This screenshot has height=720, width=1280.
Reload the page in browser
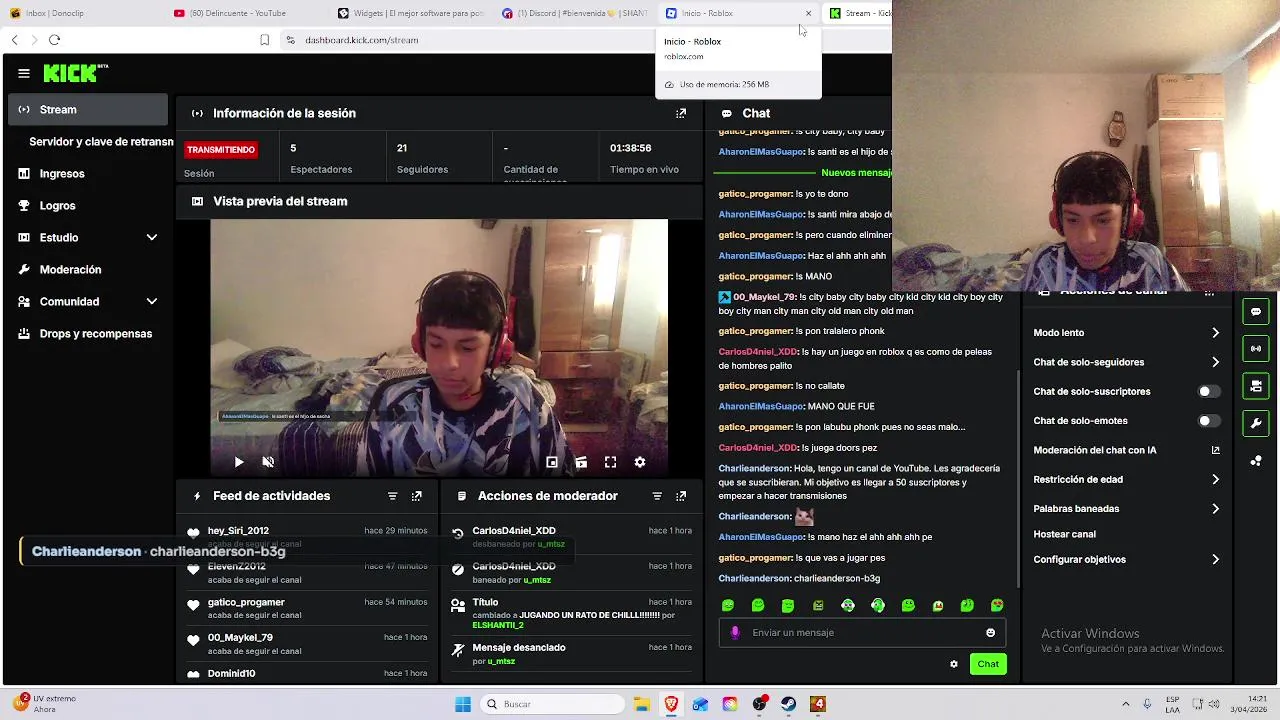(x=54, y=40)
